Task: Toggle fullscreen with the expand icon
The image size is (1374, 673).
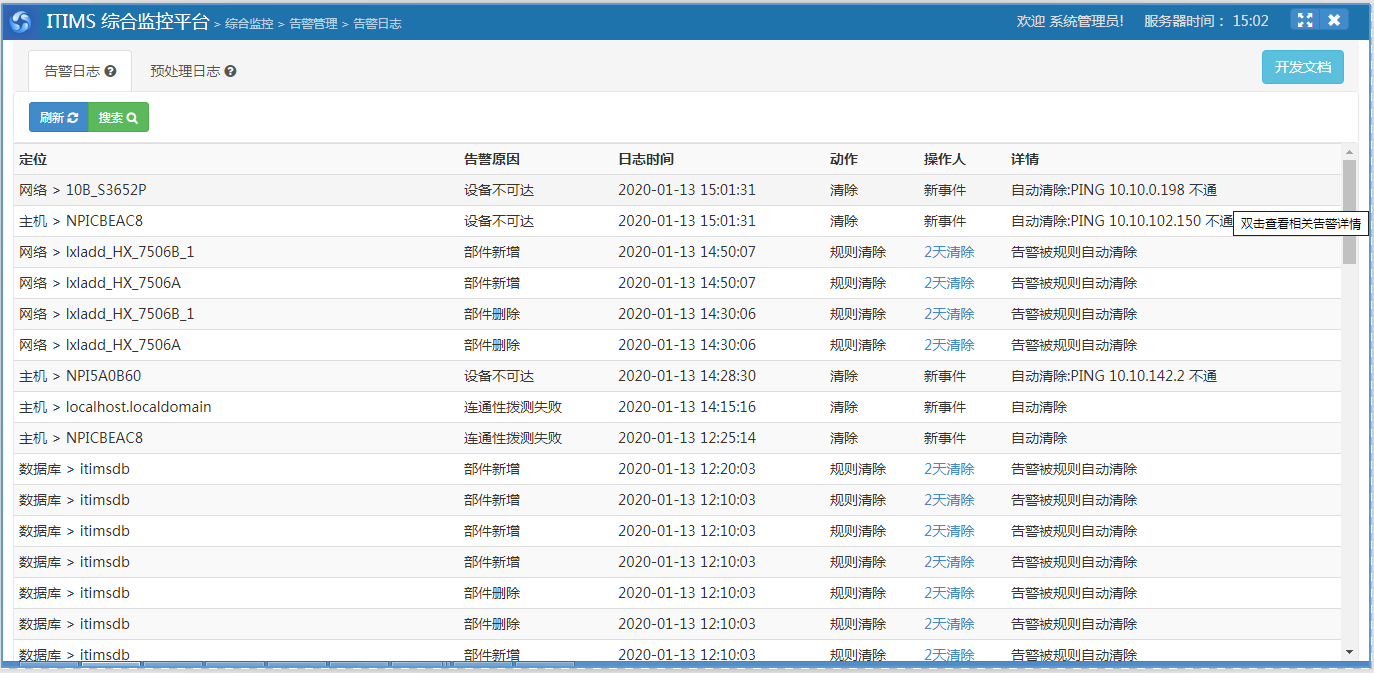Action: 1304,20
